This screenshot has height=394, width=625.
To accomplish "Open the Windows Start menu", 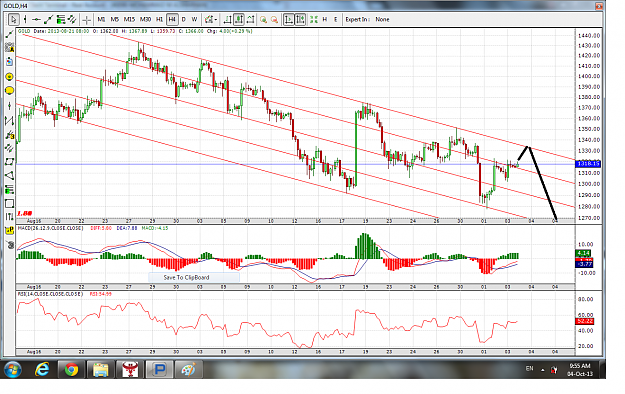I will point(13,370).
